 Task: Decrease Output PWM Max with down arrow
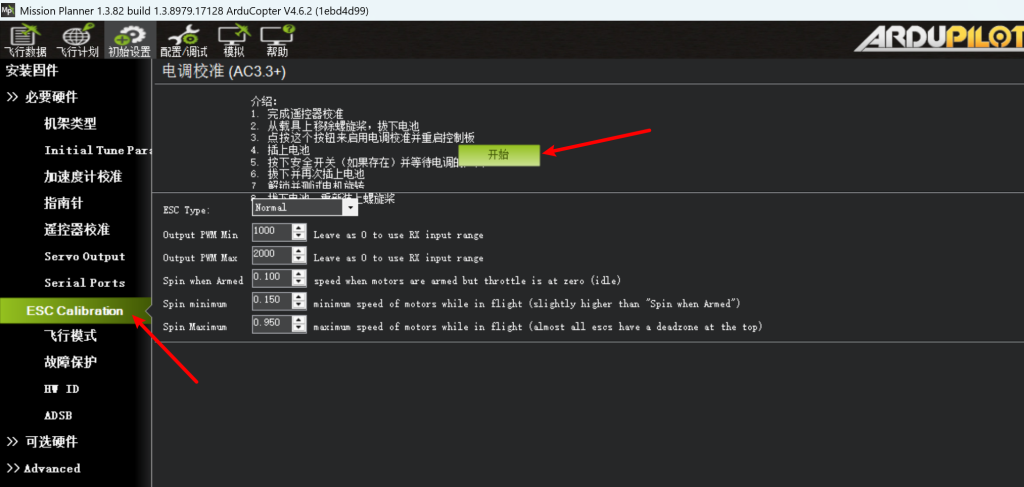[299, 259]
